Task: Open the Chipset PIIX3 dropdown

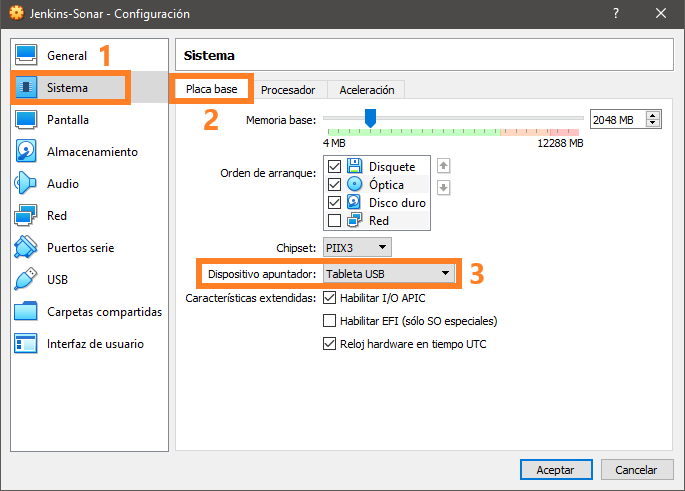Action: 357,247
